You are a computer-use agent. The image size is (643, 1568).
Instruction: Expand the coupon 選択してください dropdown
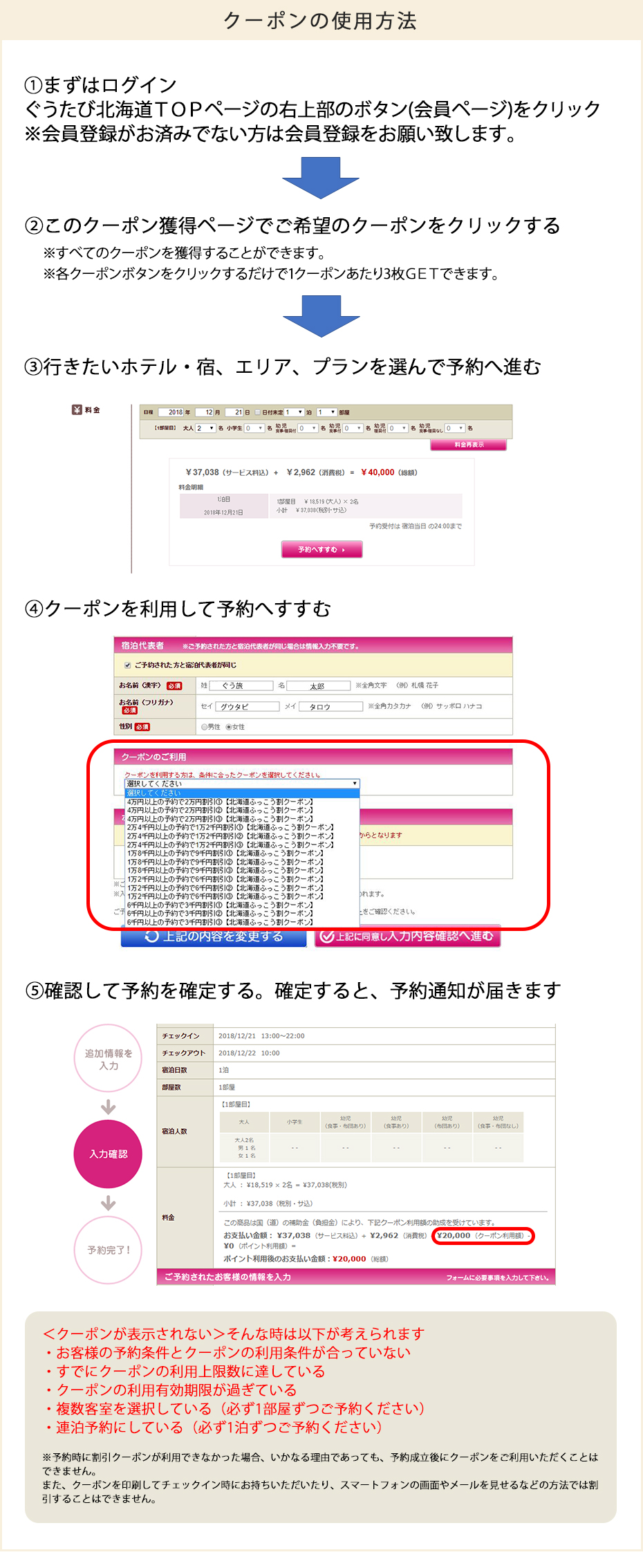(242, 784)
